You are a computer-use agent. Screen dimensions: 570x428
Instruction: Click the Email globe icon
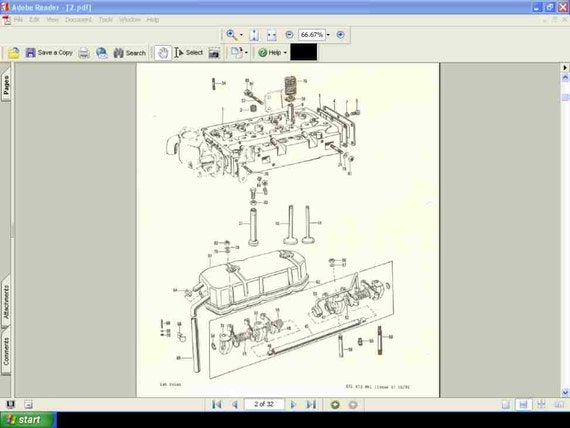(x=102, y=53)
